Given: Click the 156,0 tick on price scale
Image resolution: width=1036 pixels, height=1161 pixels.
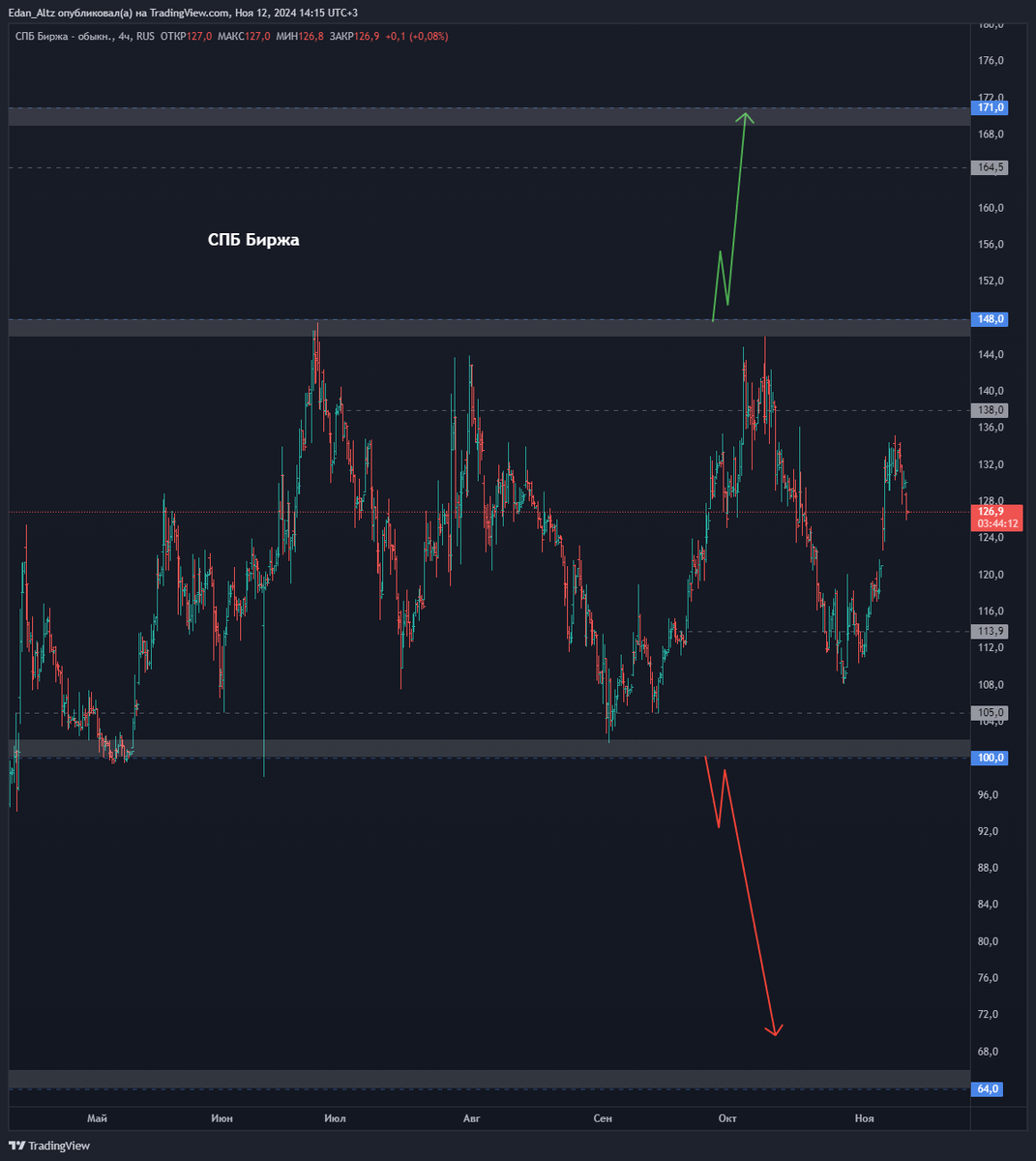Looking at the screenshot, I should (x=992, y=245).
